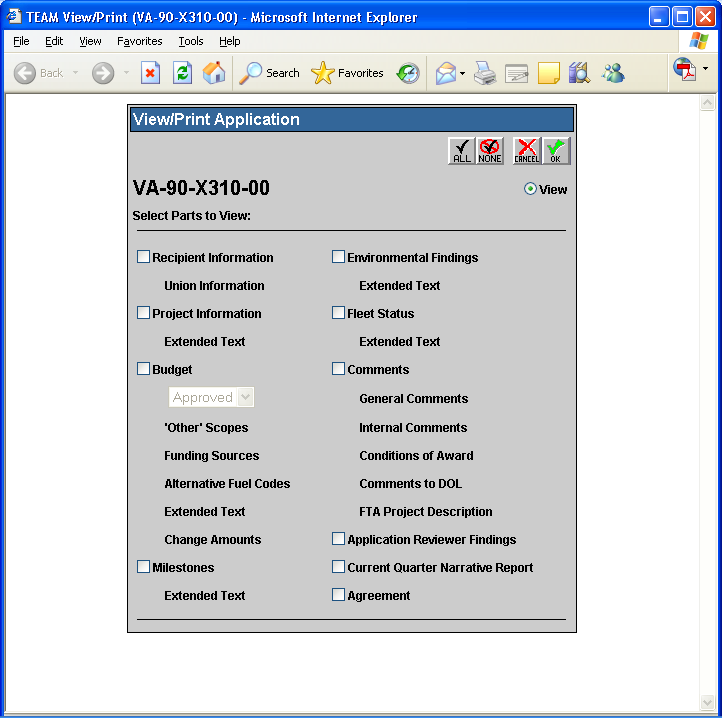Open the Tools menu
The width and height of the screenshot is (722, 718).
[191, 41]
